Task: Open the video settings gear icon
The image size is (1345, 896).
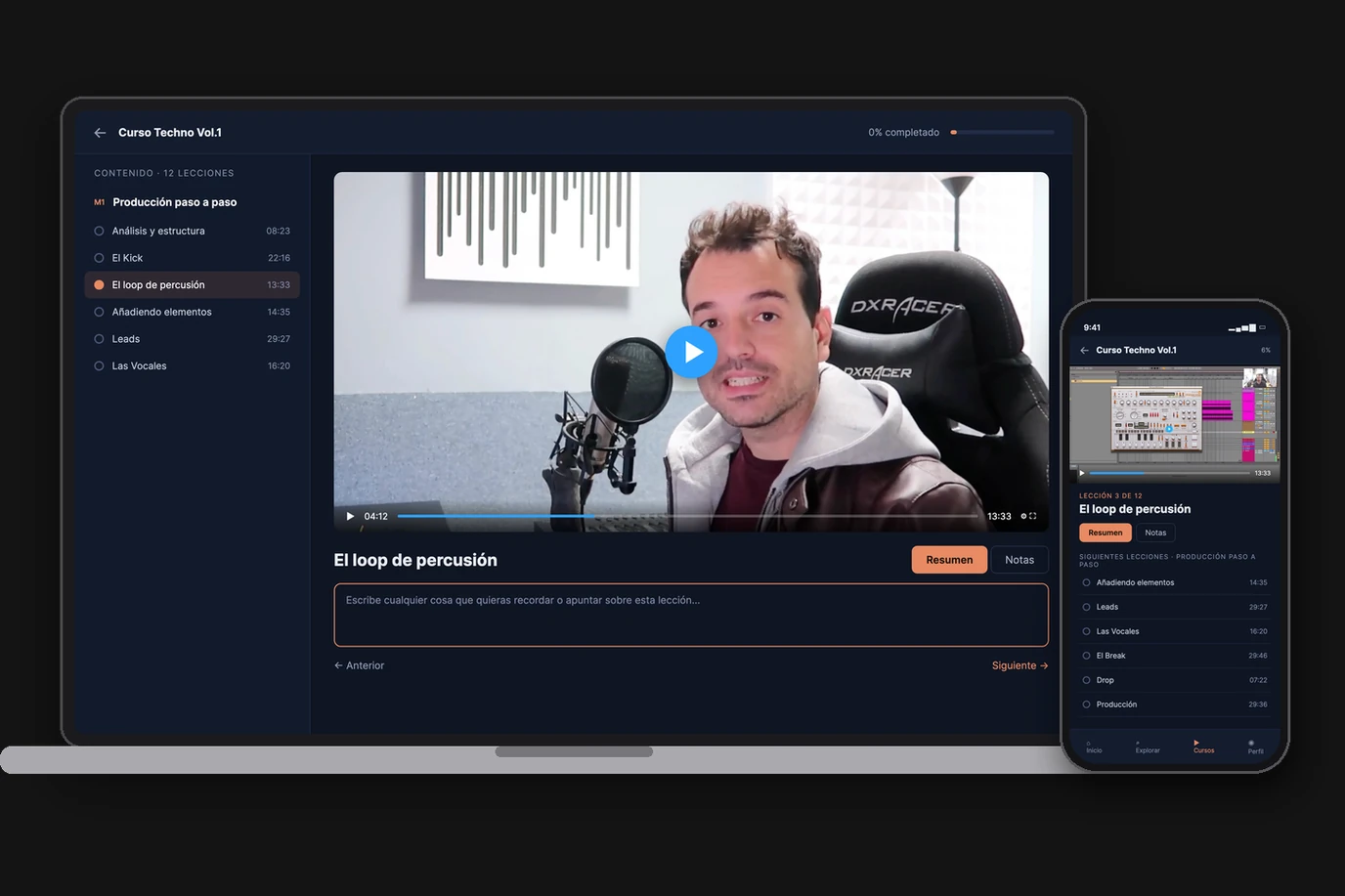Action: tap(1024, 516)
